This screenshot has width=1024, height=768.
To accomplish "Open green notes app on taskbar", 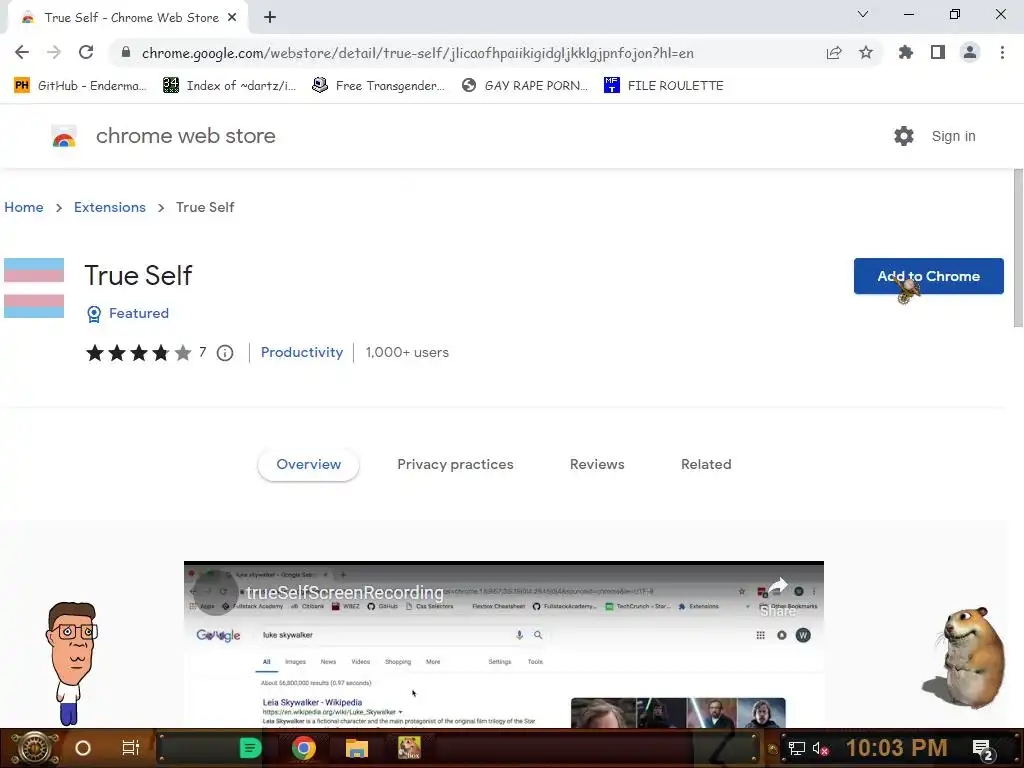I will [x=250, y=748].
